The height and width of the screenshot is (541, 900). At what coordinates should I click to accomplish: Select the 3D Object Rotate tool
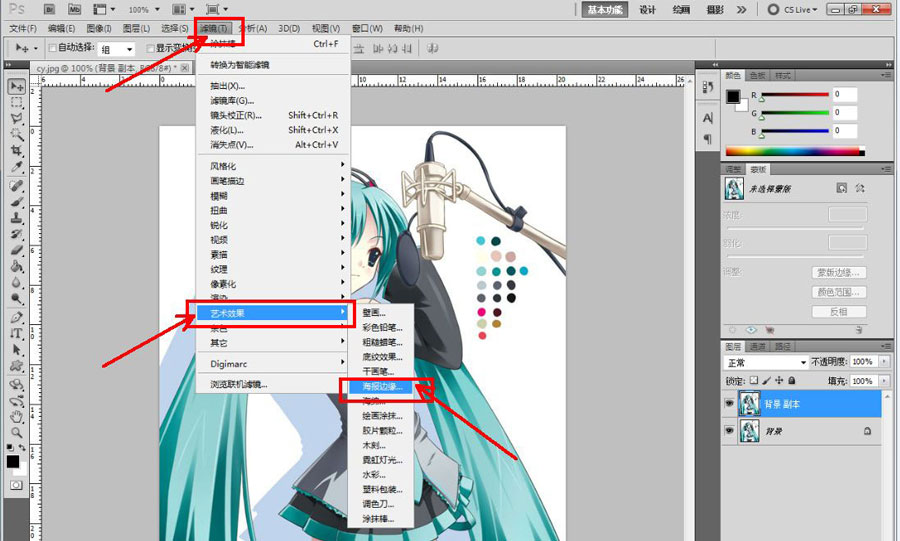tap(17, 384)
